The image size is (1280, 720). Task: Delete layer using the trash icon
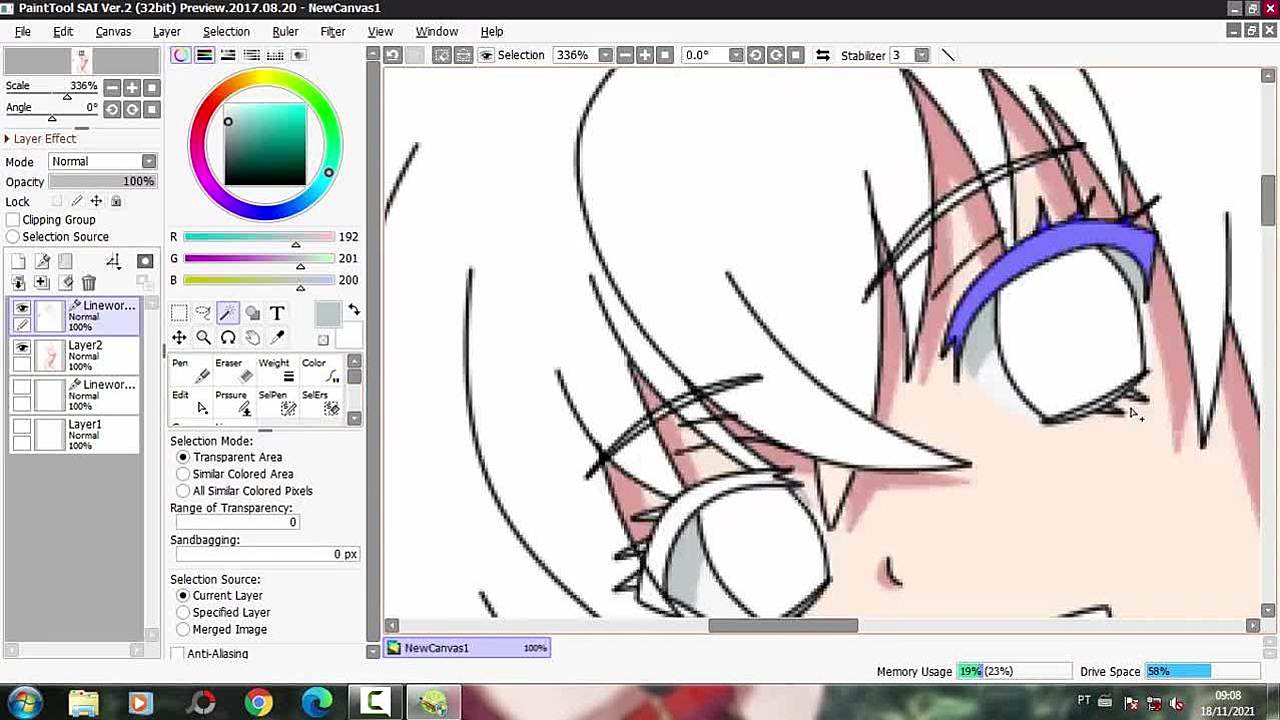tap(89, 283)
